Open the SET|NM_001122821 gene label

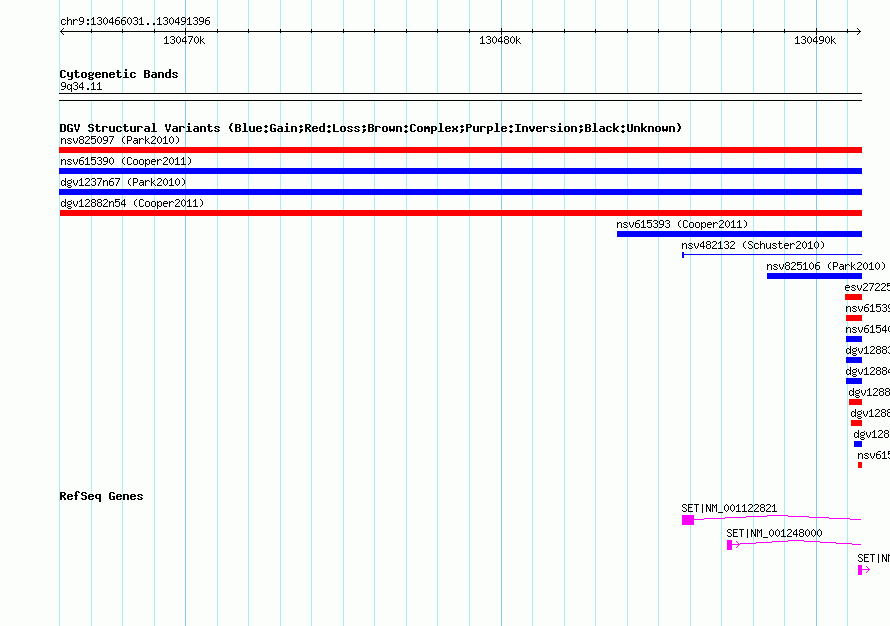[x=729, y=508]
